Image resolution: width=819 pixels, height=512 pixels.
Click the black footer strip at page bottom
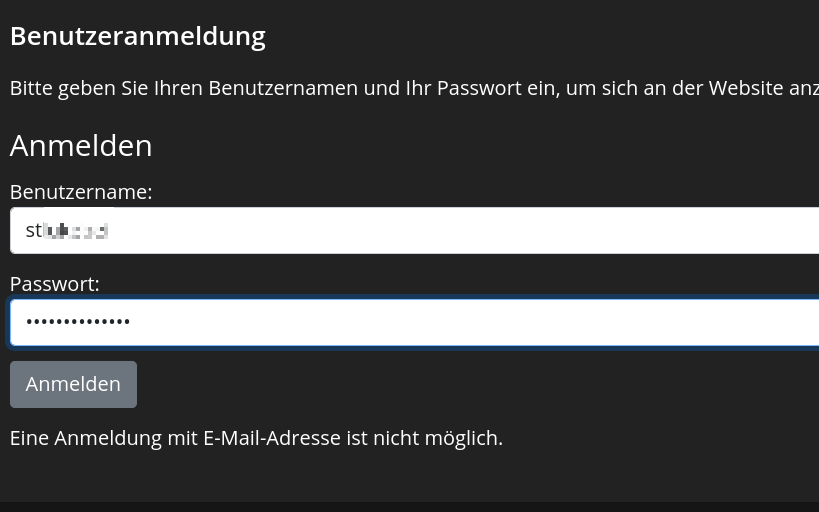409,506
